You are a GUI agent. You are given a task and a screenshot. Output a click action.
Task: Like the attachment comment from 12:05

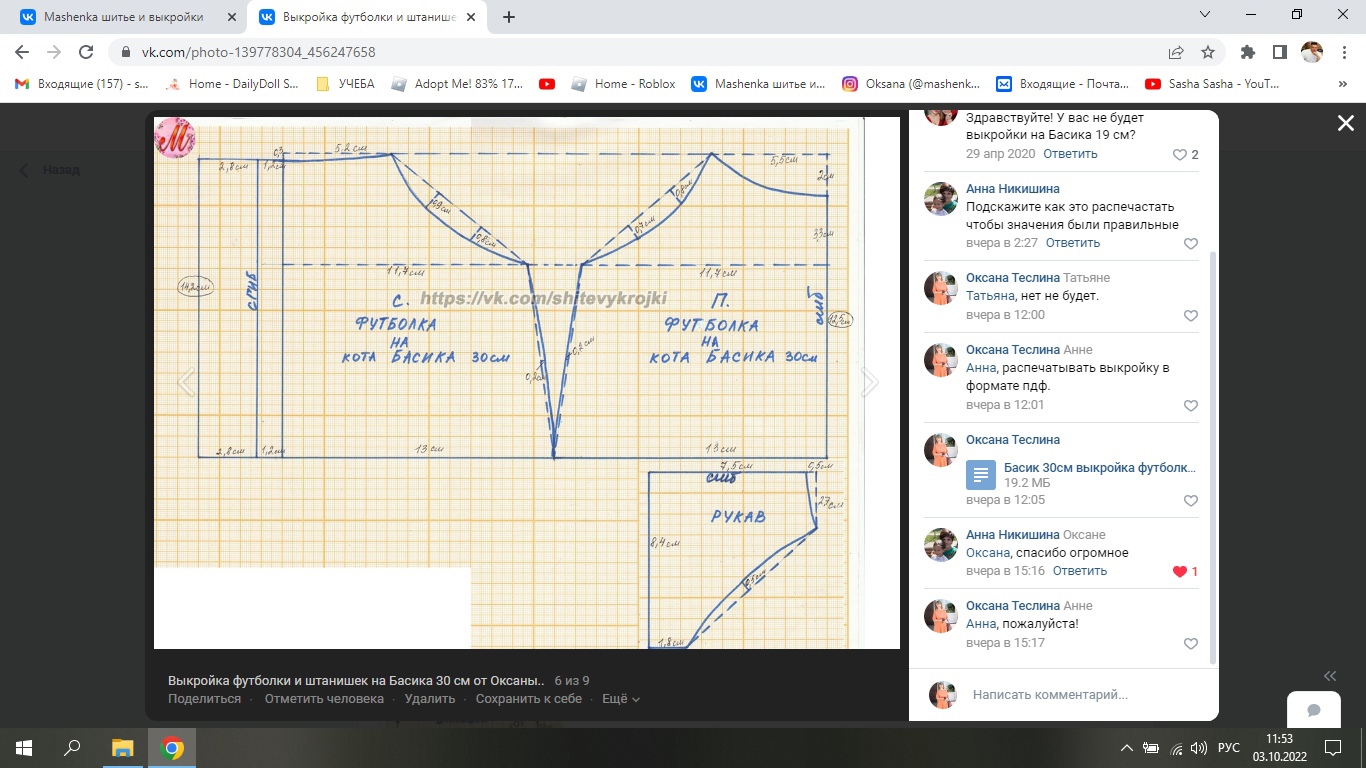[1191, 500]
